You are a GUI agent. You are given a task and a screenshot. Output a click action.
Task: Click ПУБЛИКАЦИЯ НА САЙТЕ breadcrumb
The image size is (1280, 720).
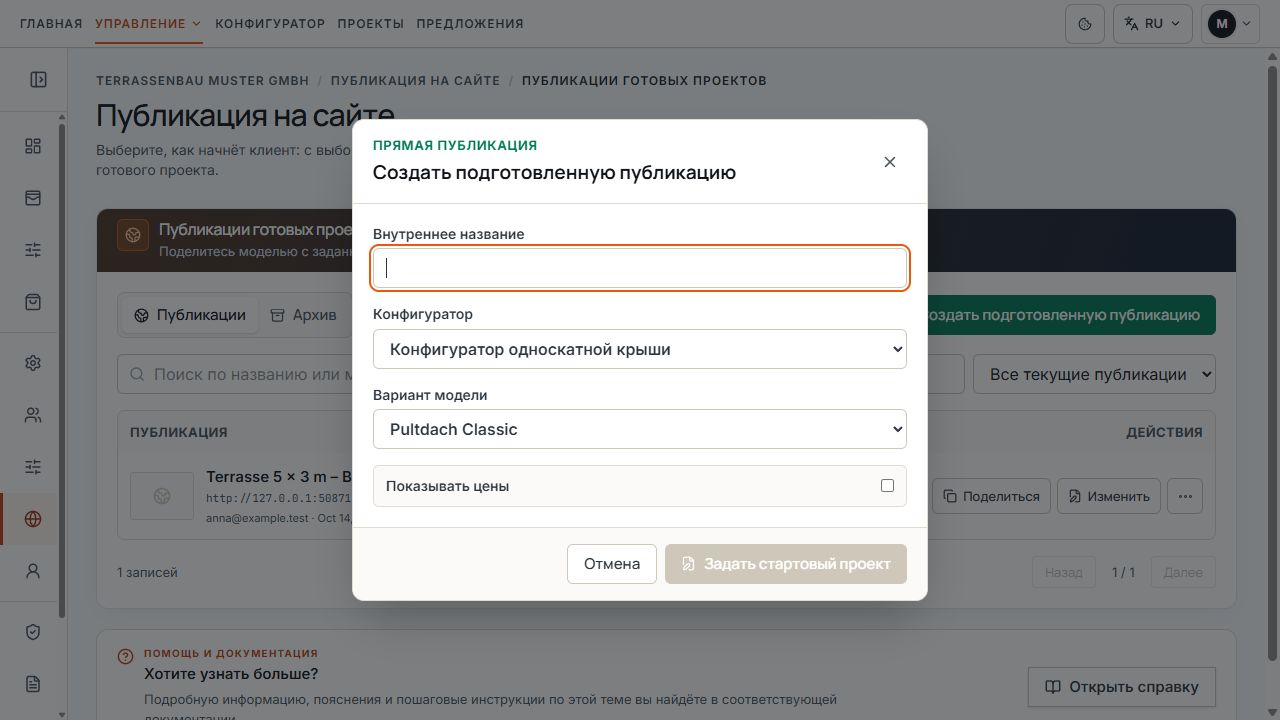pos(415,80)
